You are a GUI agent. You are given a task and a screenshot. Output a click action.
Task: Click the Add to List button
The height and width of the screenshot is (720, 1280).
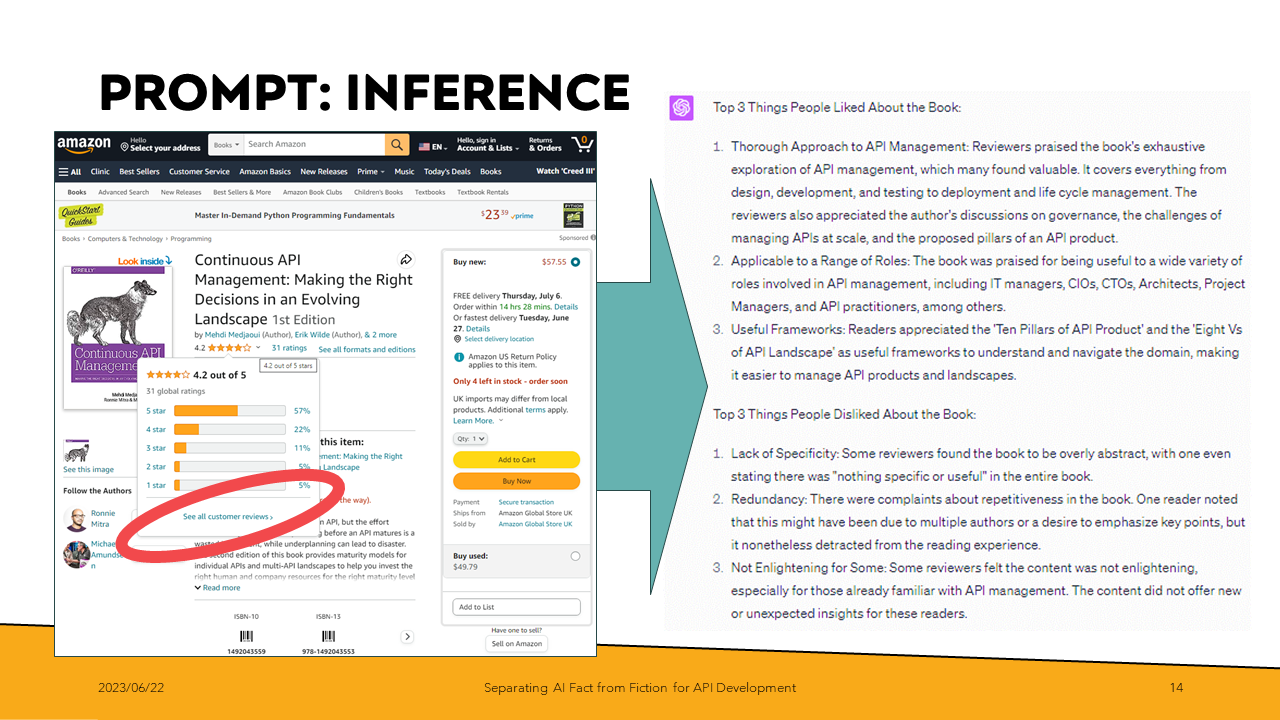pos(516,607)
